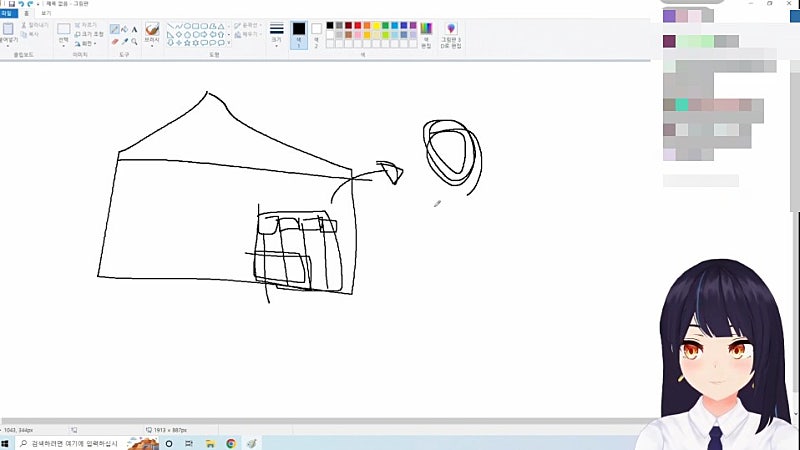The width and height of the screenshot is (800, 450).
Task: Open Task View on the taskbar
Action: (x=189, y=443)
